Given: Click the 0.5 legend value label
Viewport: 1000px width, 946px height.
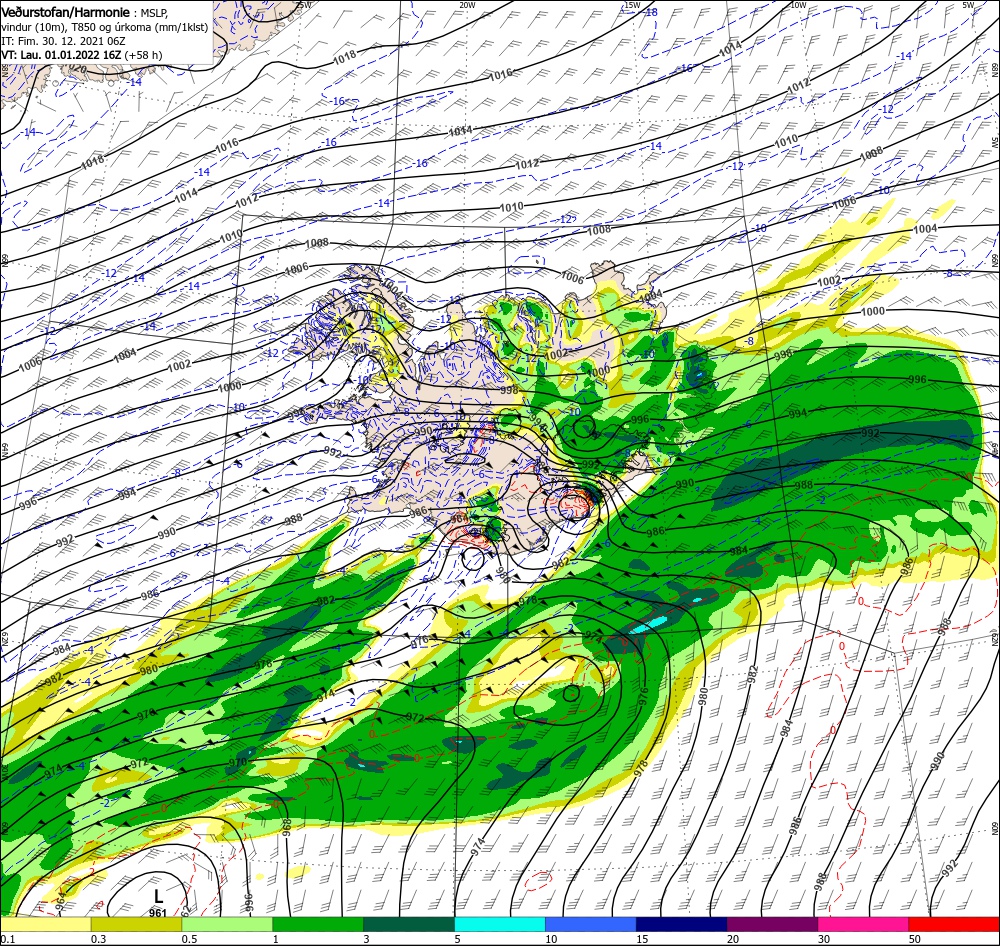Looking at the screenshot, I should (189, 938).
